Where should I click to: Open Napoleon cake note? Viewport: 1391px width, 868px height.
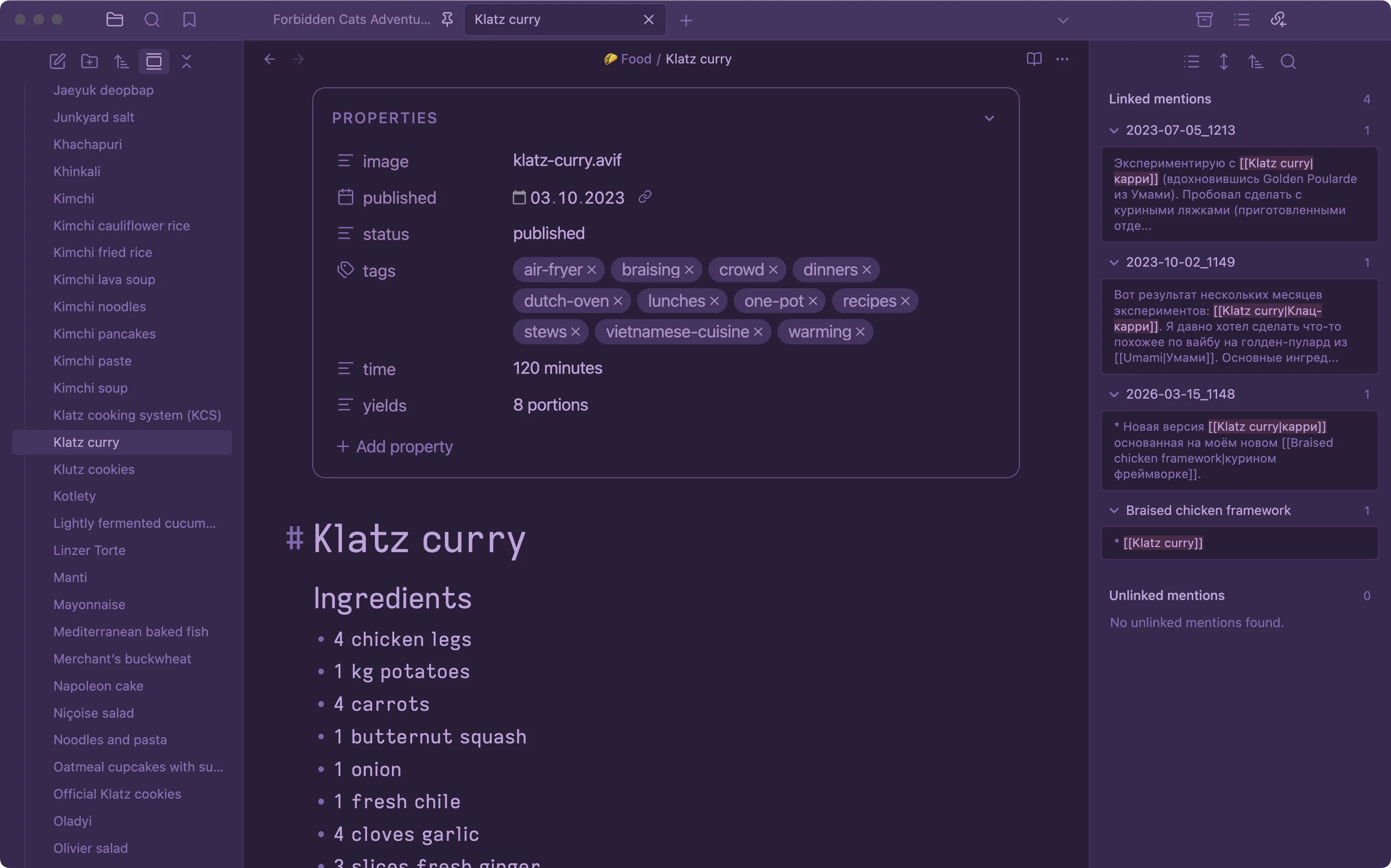click(x=98, y=685)
